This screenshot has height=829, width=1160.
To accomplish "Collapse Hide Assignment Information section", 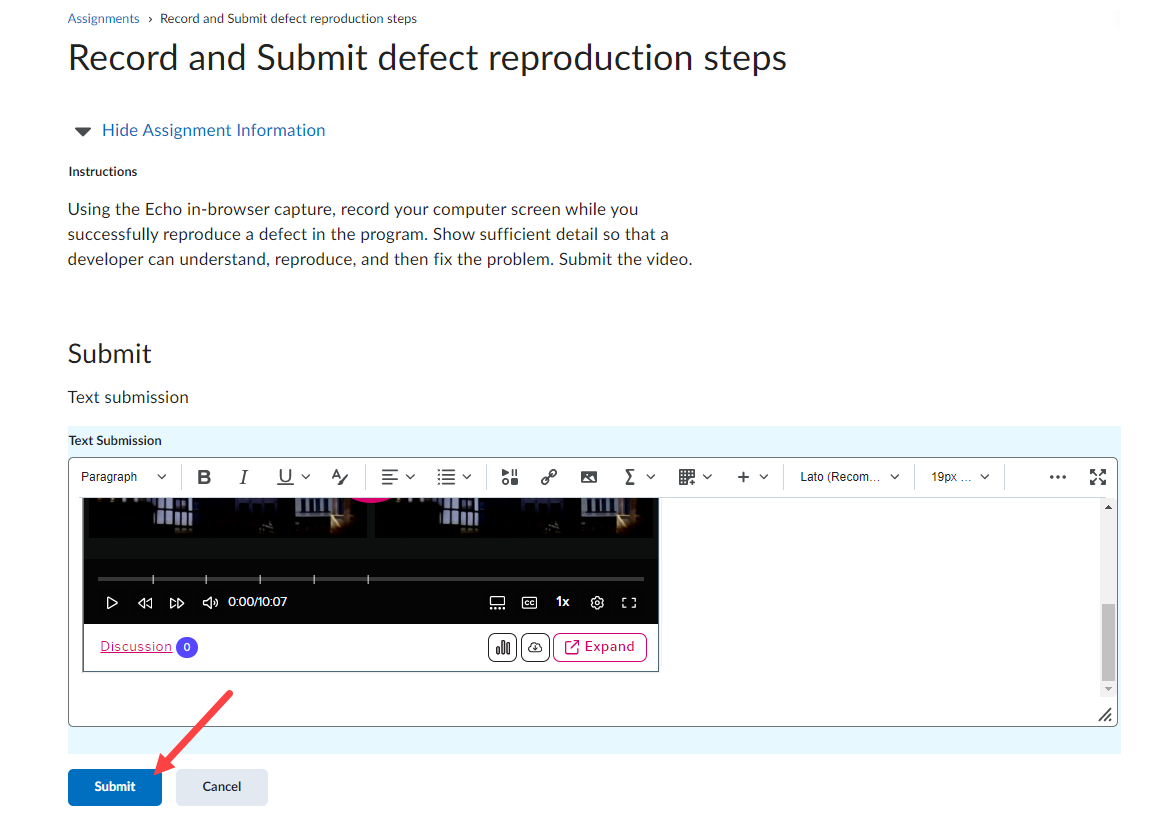I will (200, 130).
